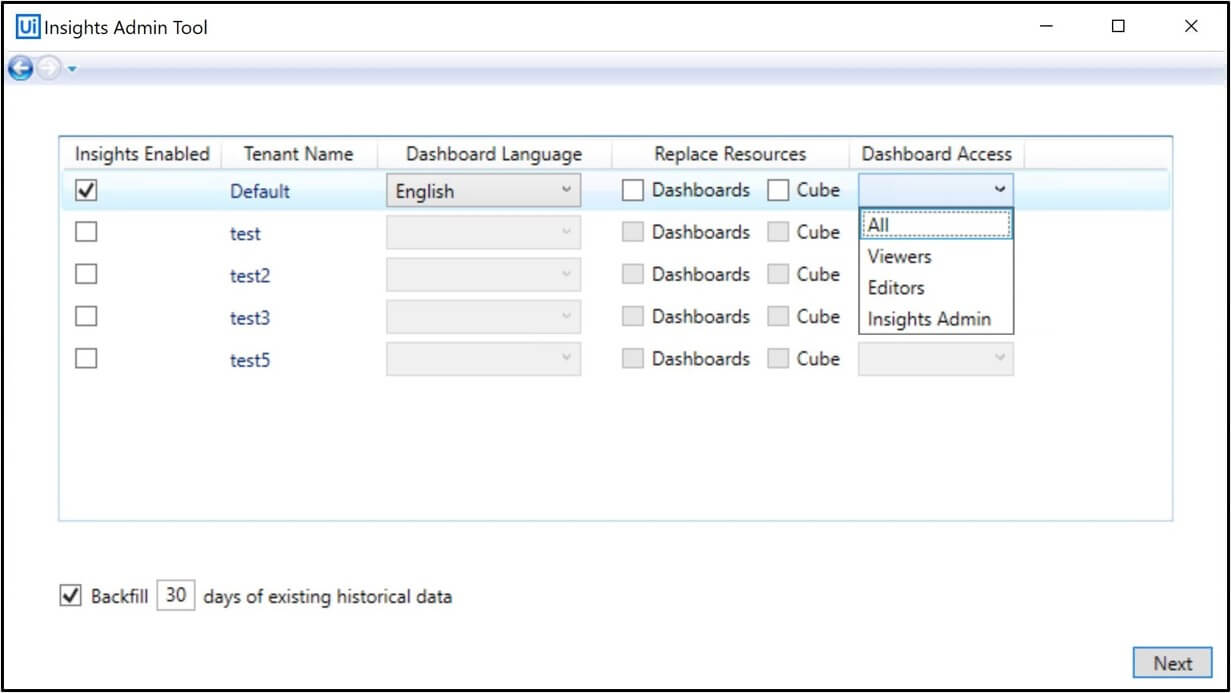Screen dimensions: 1231x693
Task: Check Cube box in test5 row
Action: pyautogui.click(x=778, y=358)
